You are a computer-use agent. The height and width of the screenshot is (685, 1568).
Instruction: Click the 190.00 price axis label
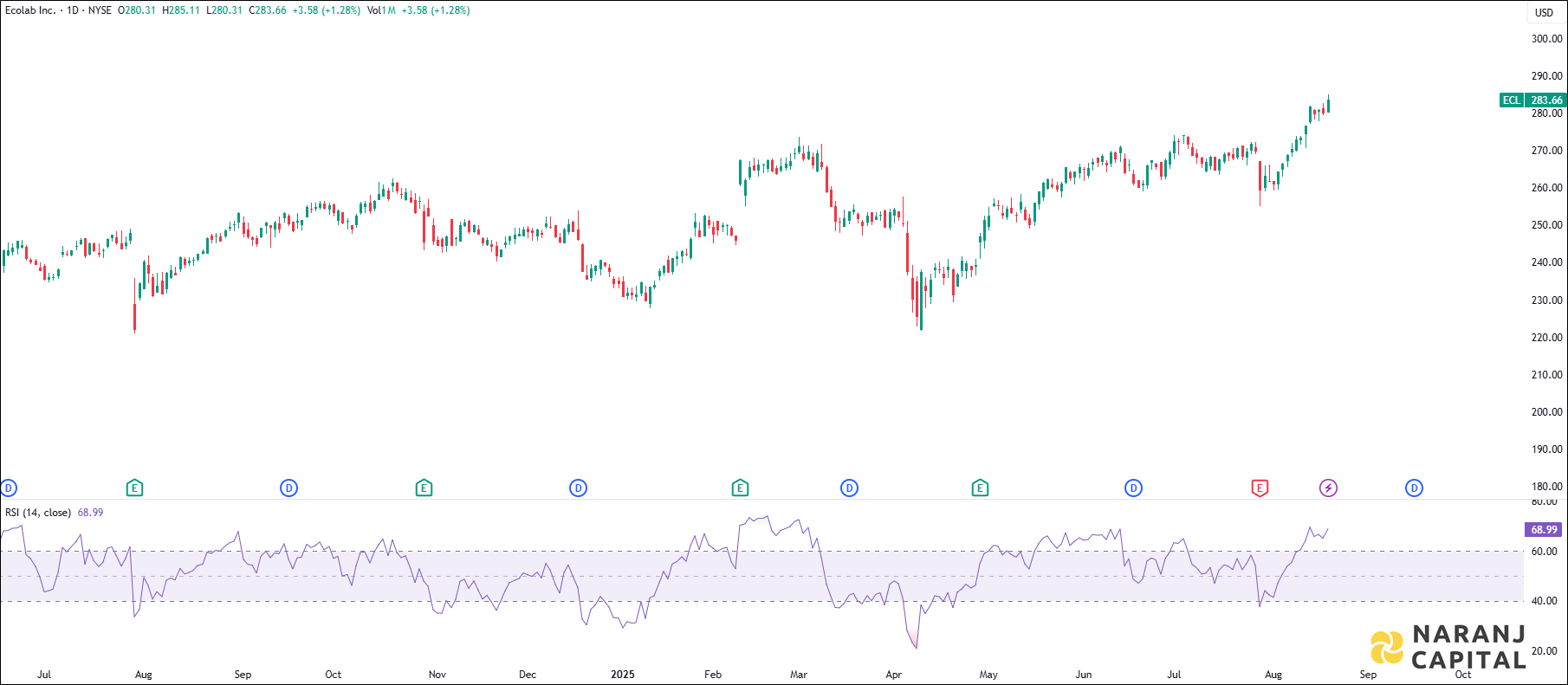point(1547,449)
